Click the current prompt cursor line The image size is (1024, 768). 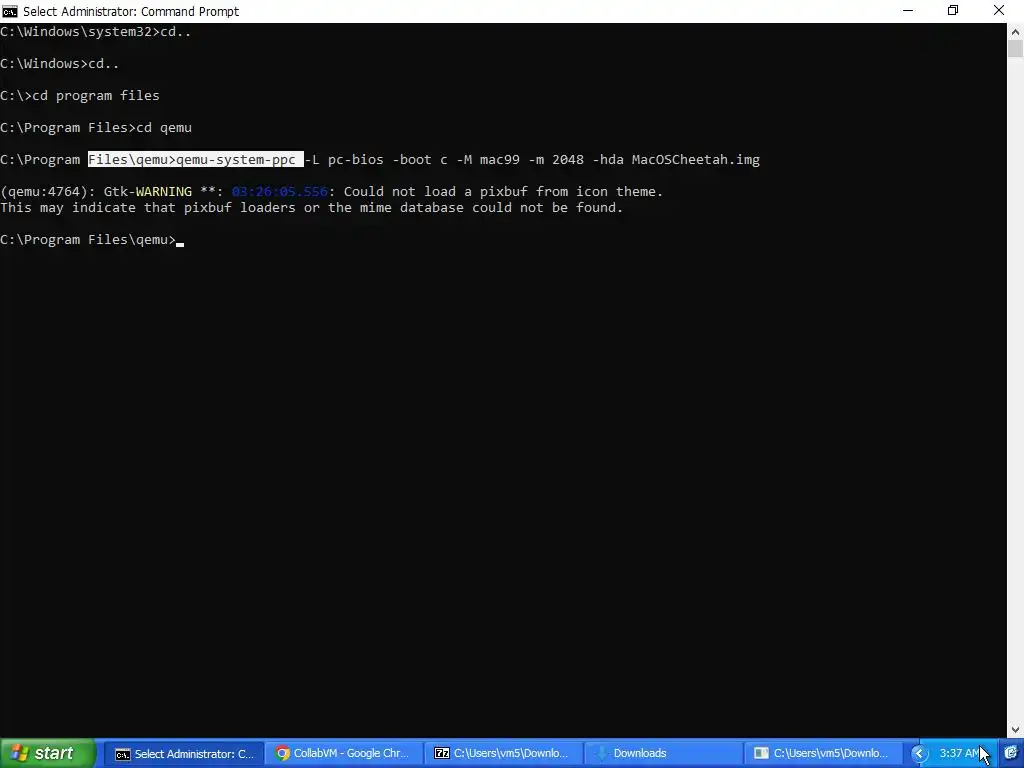(92, 240)
